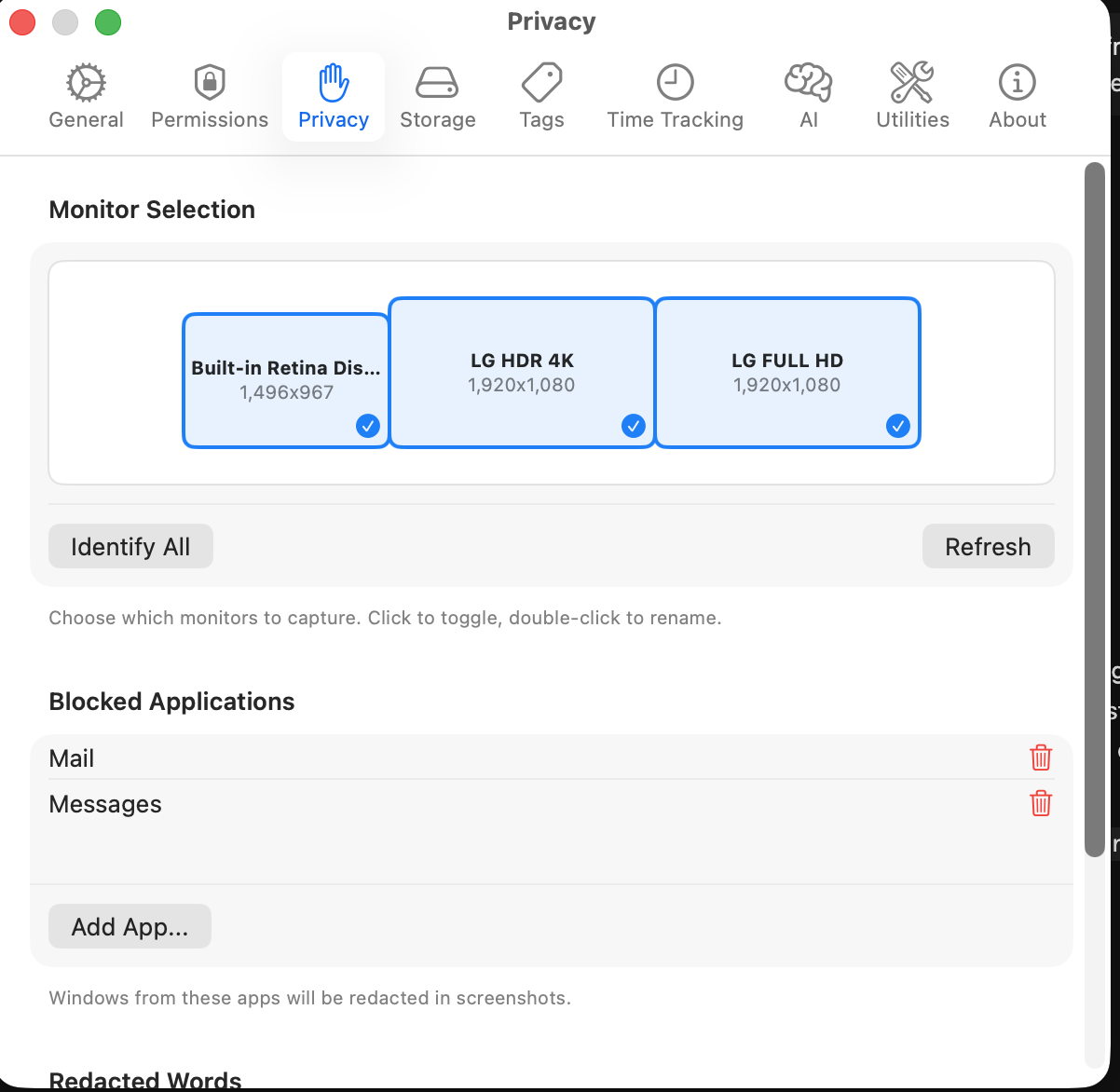Open Permissions via the lock shield icon

point(210,83)
